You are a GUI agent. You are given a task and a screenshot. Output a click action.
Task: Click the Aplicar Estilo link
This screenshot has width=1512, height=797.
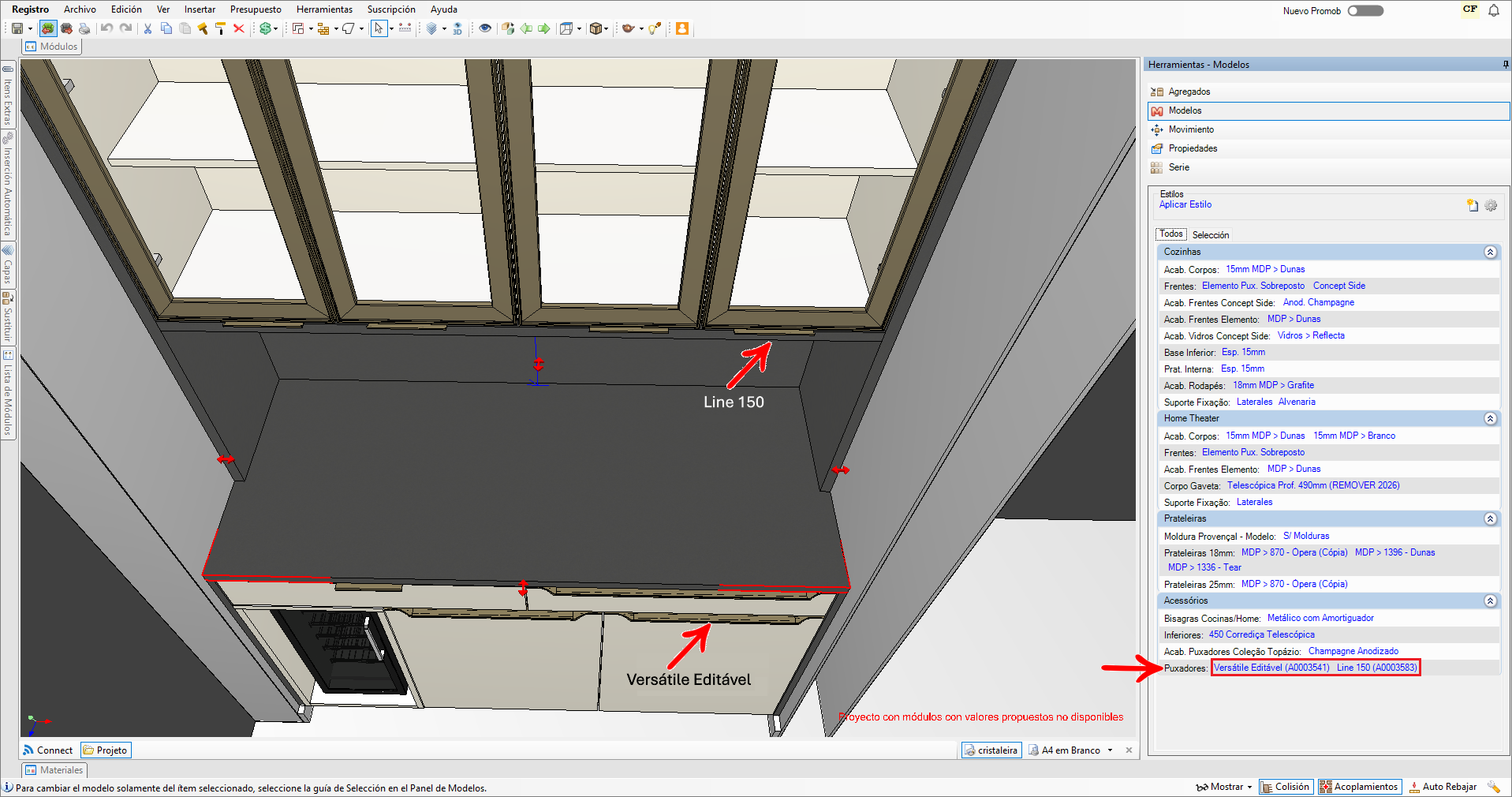pos(1185,205)
